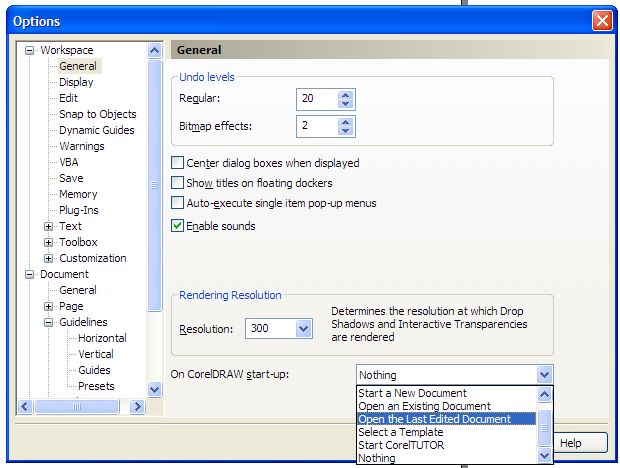Choose Nothing in the start-up list
This screenshot has width=620, height=468.
[x=377, y=458]
